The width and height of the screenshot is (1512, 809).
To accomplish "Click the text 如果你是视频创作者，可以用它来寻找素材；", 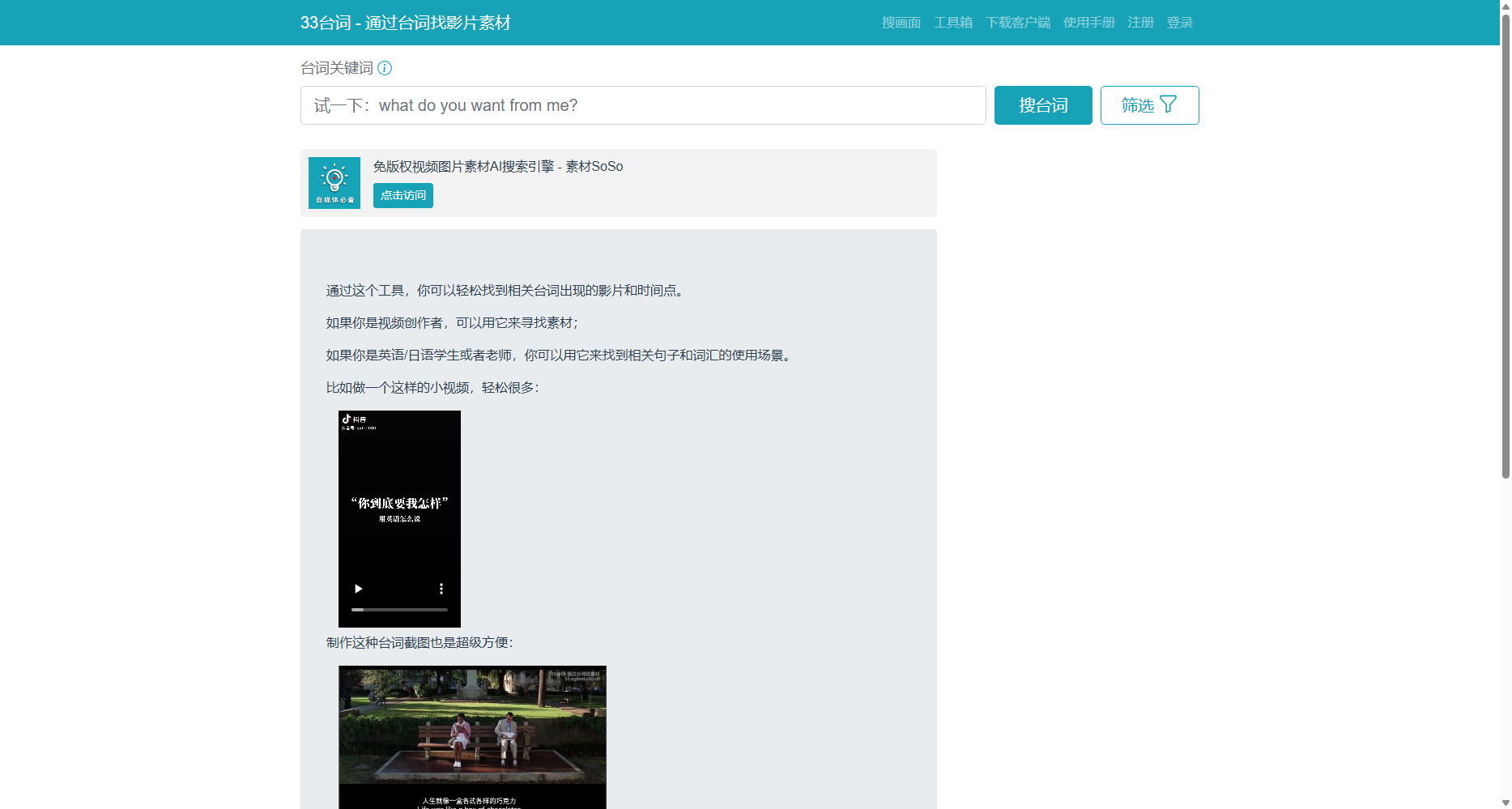I will [453, 323].
